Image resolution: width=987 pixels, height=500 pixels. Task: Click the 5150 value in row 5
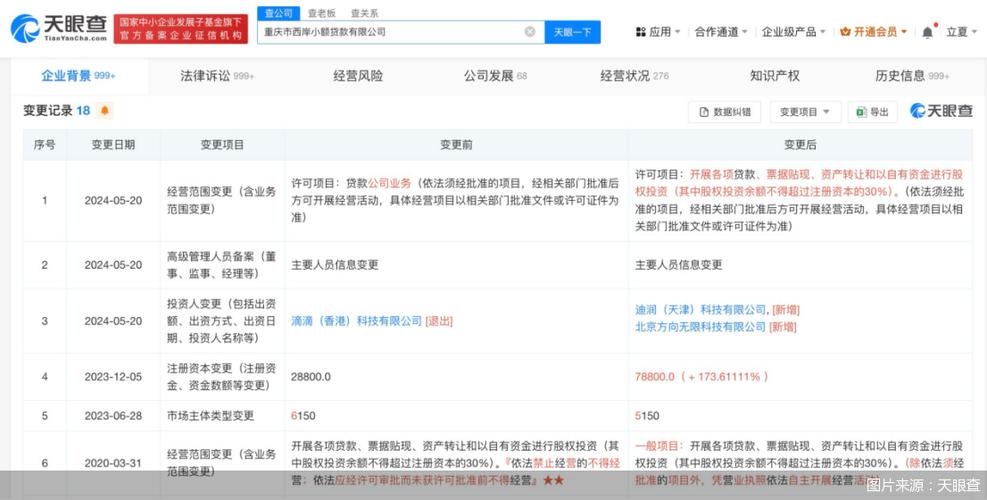pos(647,416)
